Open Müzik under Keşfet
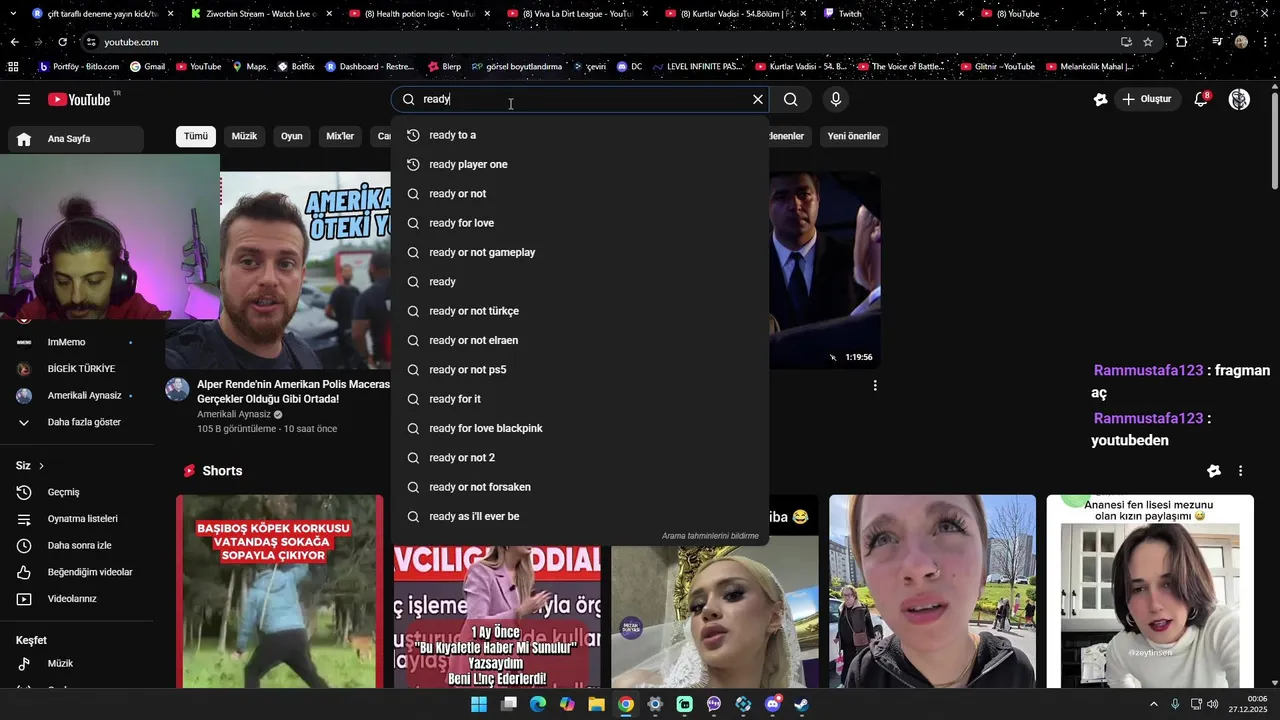Viewport: 1280px width, 720px height. [76, 663]
